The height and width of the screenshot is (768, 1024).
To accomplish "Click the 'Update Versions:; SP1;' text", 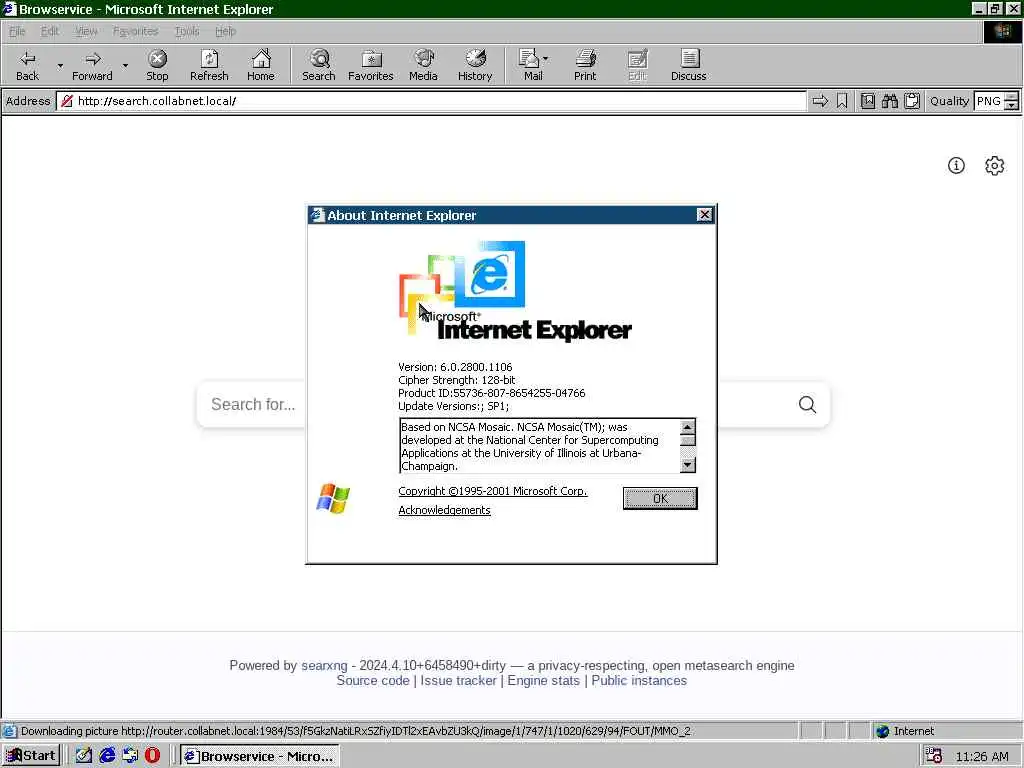I will click(x=453, y=406).
